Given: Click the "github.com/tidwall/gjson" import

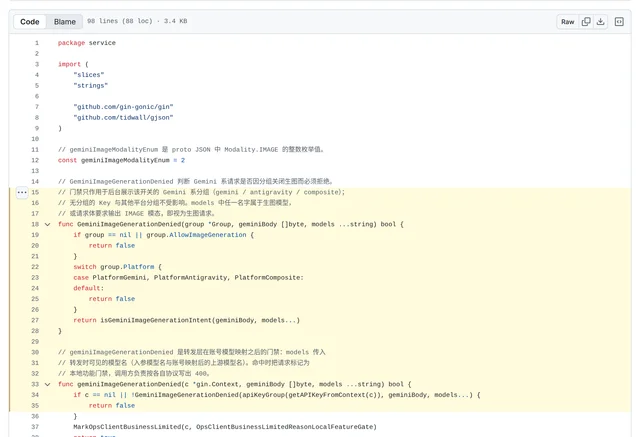Looking at the screenshot, I should pyautogui.click(x=123, y=118).
